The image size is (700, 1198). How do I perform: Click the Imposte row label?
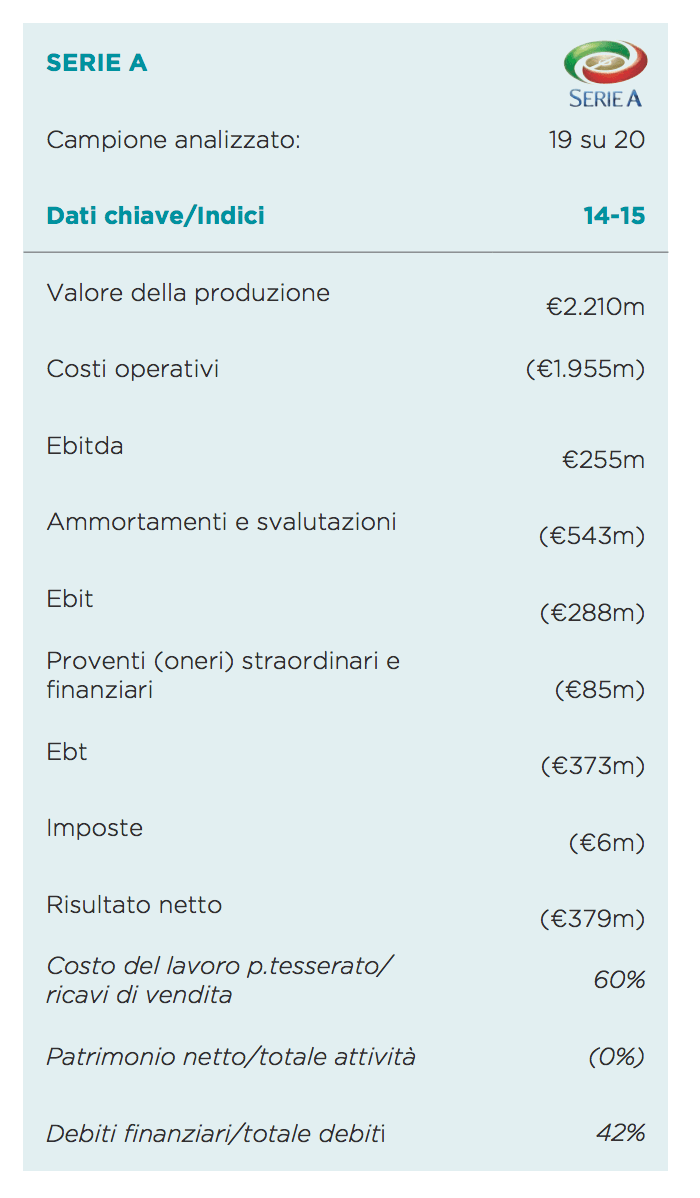[95, 828]
